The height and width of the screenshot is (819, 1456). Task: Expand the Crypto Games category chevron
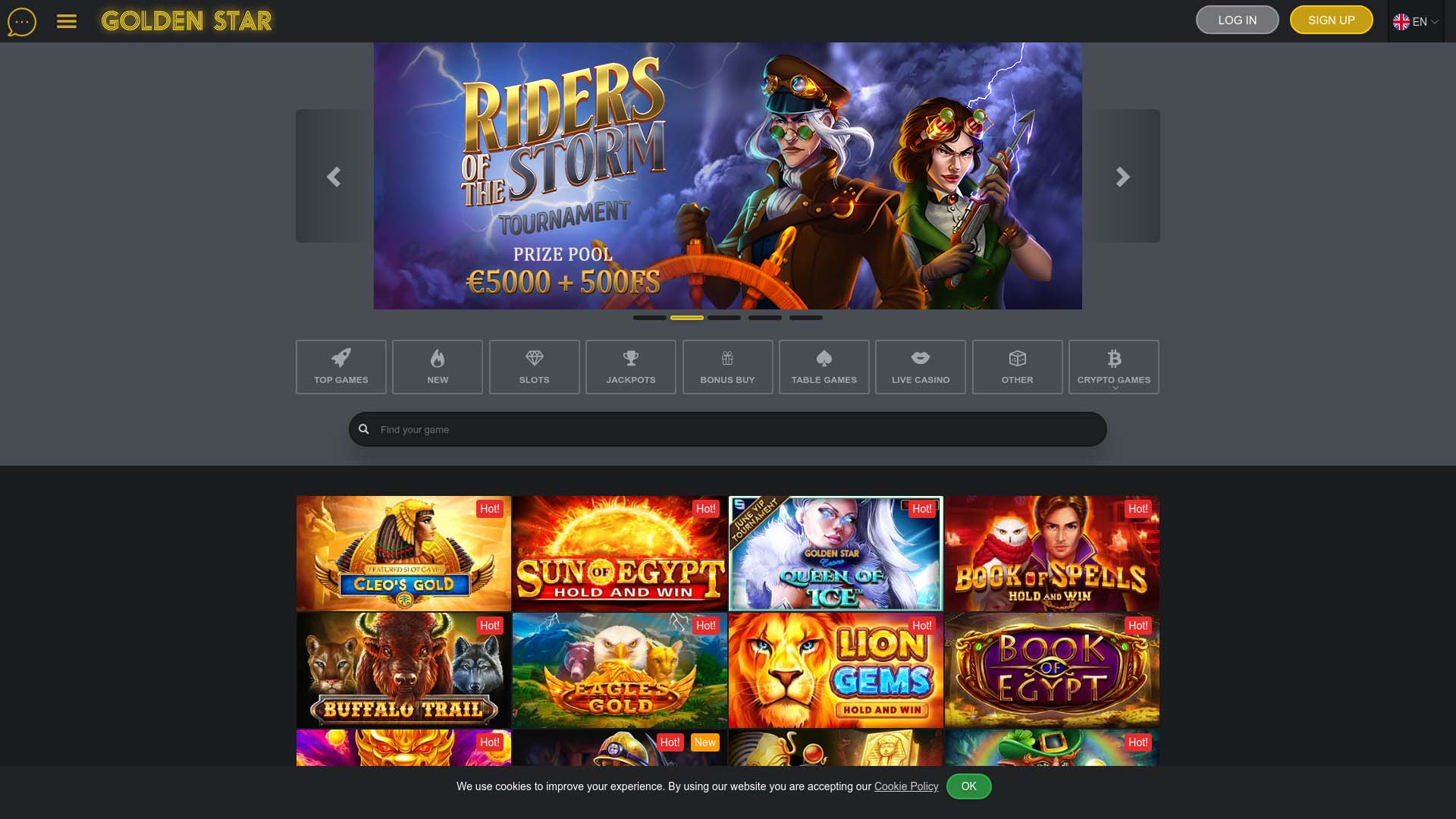click(x=1114, y=388)
